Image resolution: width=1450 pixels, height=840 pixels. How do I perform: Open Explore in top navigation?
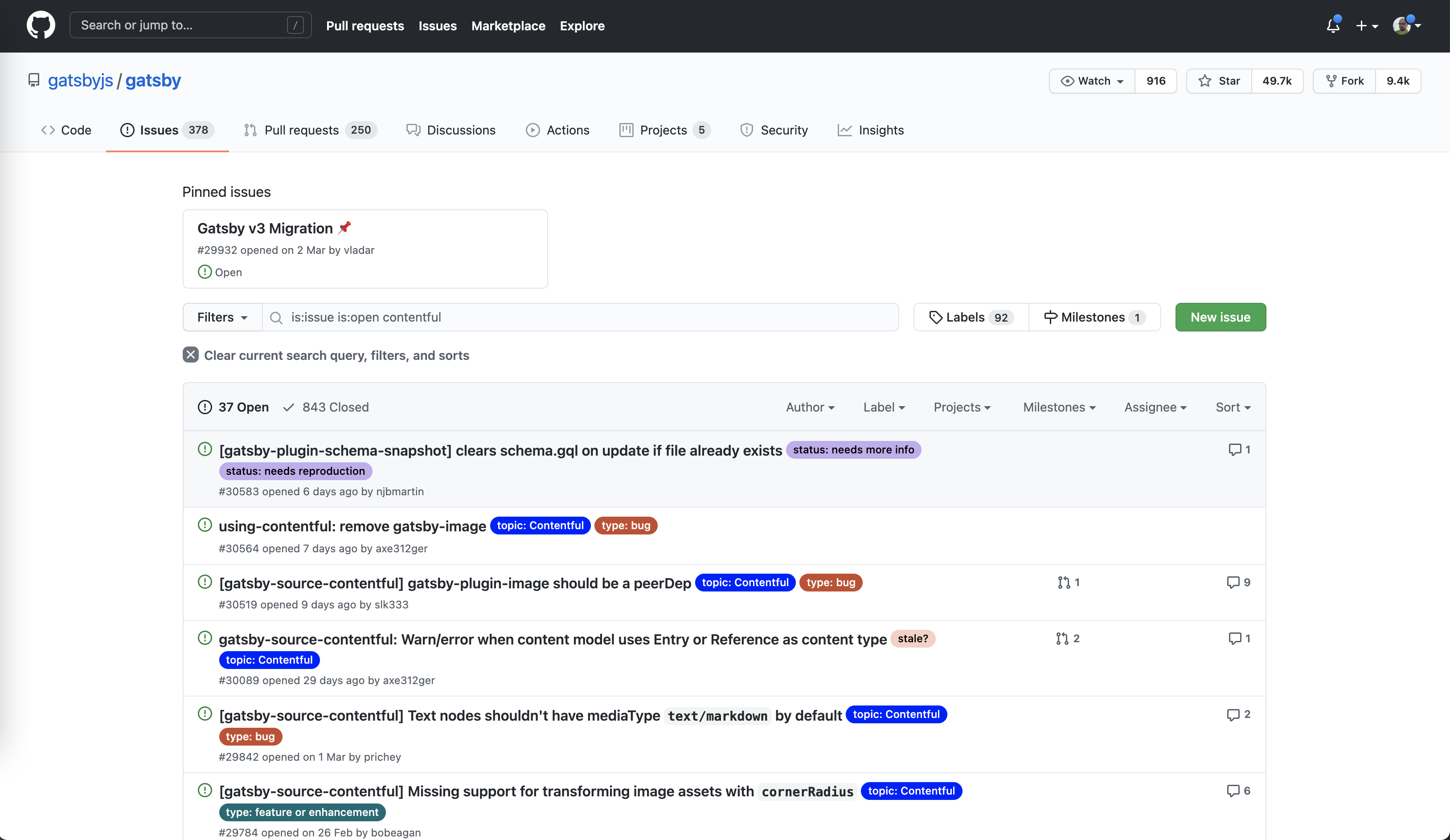coord(582,26)
